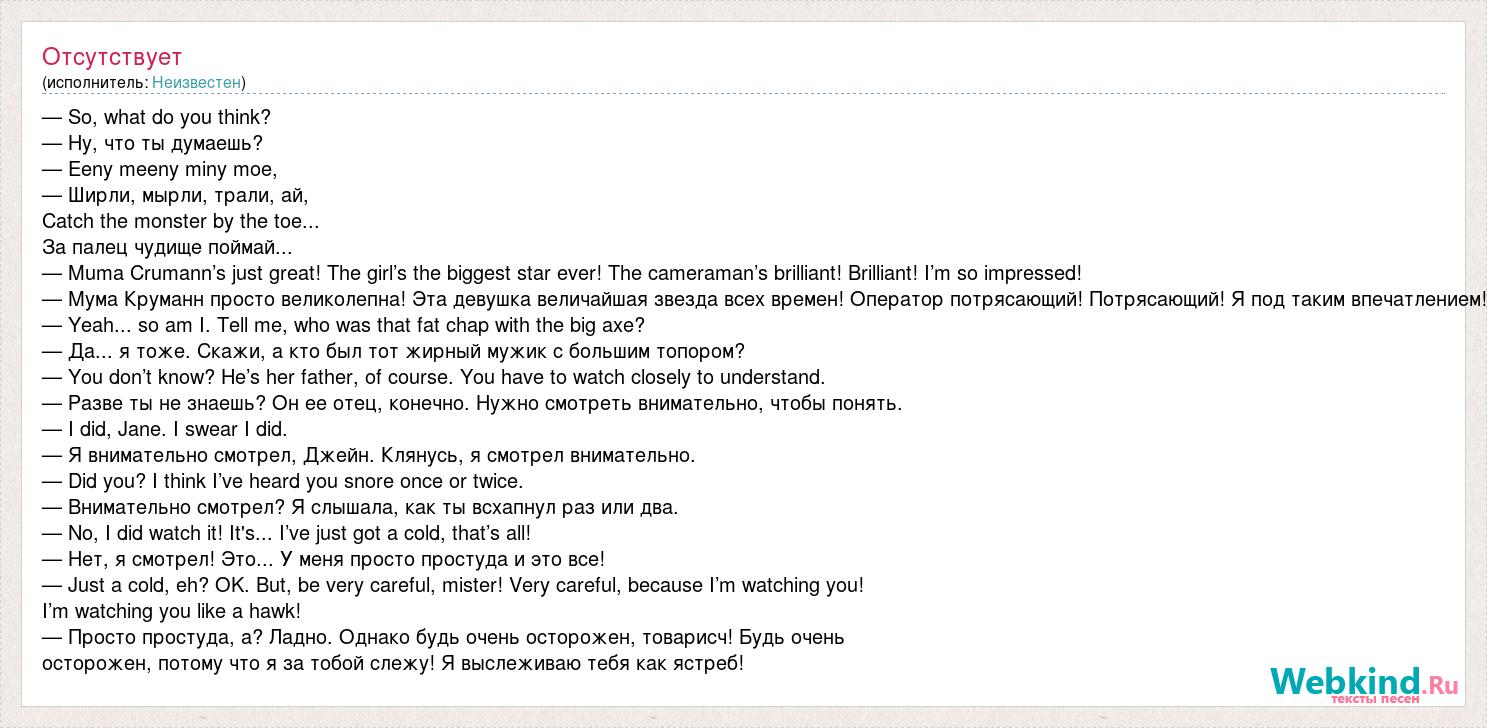This screenshot has width=1487, height=728.
Task: Click the line 'I did, Jane. I swear I did.'
Action: [165, 430]
